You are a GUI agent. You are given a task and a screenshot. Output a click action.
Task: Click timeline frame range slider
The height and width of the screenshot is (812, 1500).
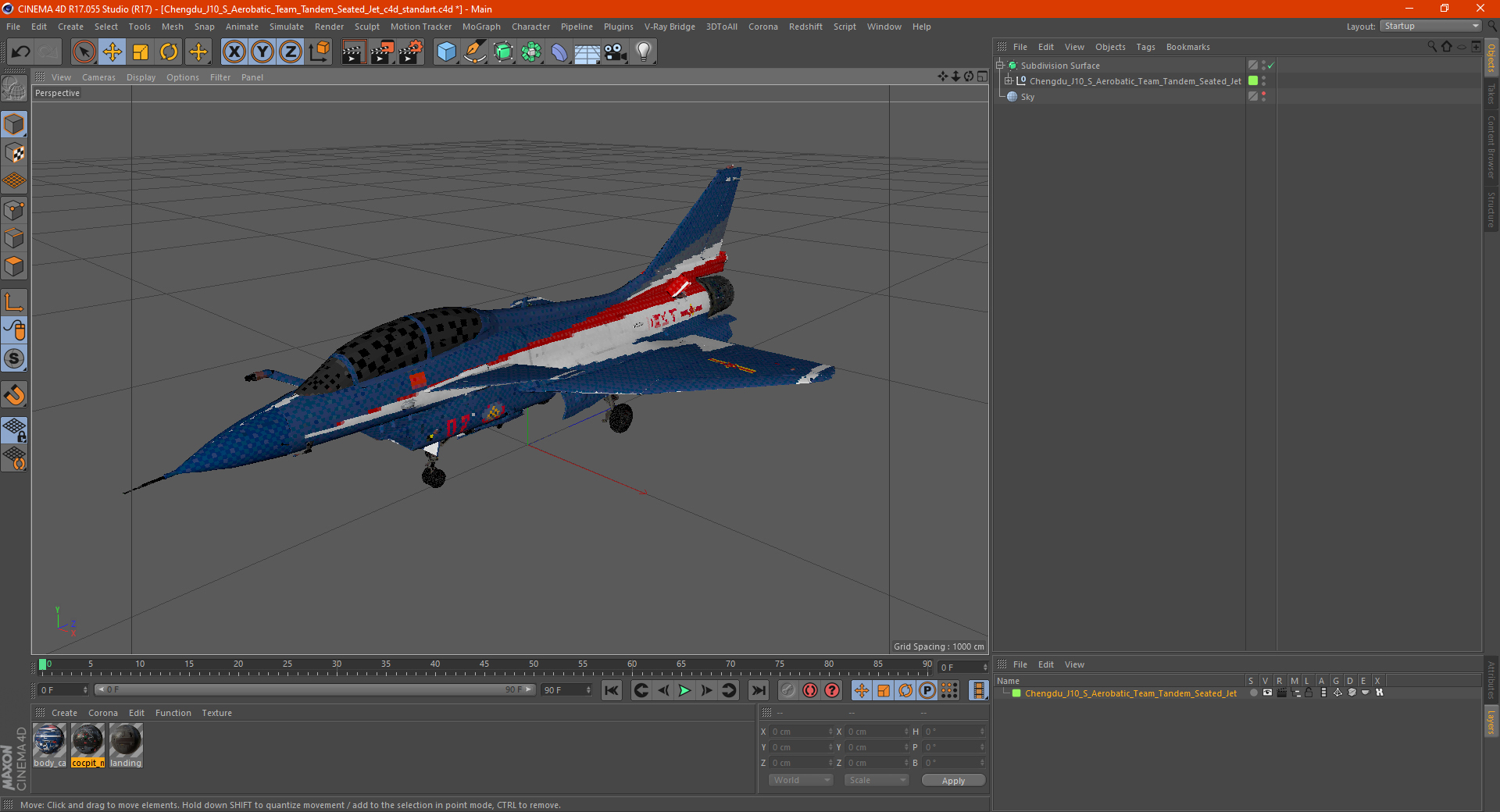coord(314,689)
